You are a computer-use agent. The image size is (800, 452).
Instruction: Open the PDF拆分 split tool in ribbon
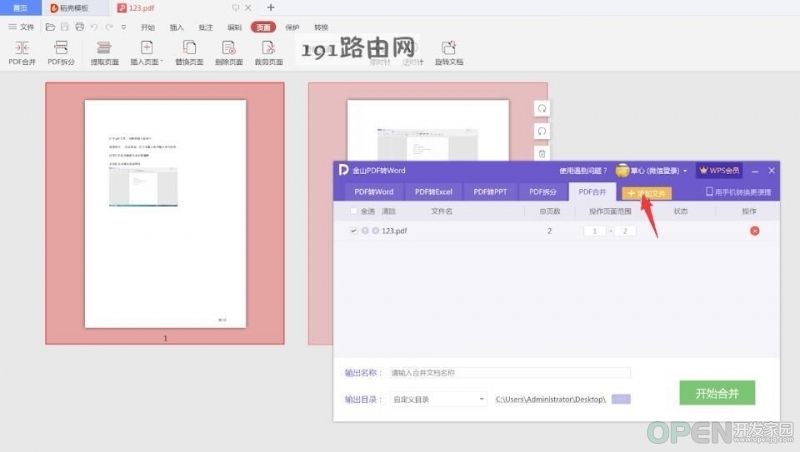[61, 53]
